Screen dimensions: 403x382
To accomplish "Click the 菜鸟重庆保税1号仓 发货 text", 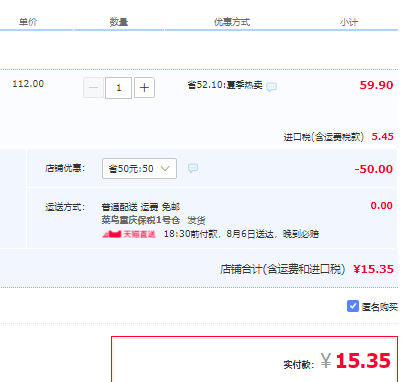I will pos(154,220).
